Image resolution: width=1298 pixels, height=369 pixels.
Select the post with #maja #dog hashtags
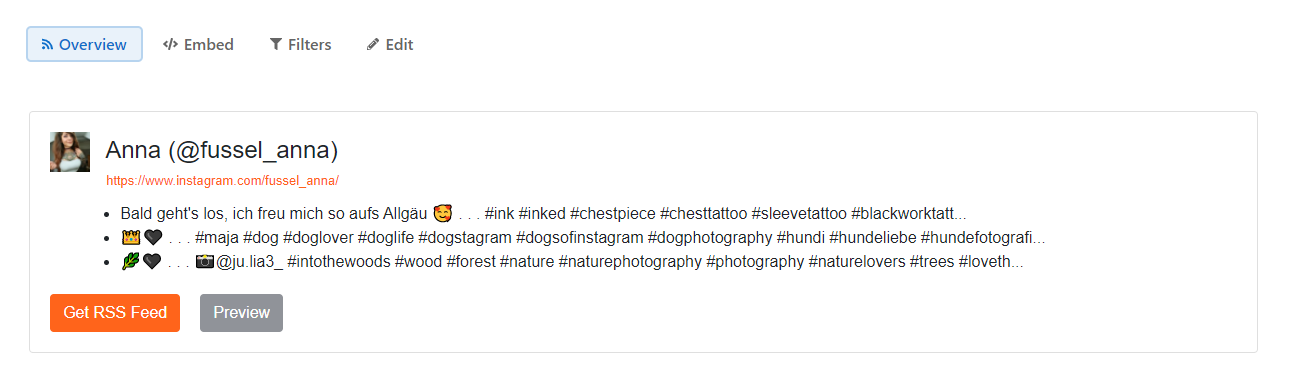(583, 238)
